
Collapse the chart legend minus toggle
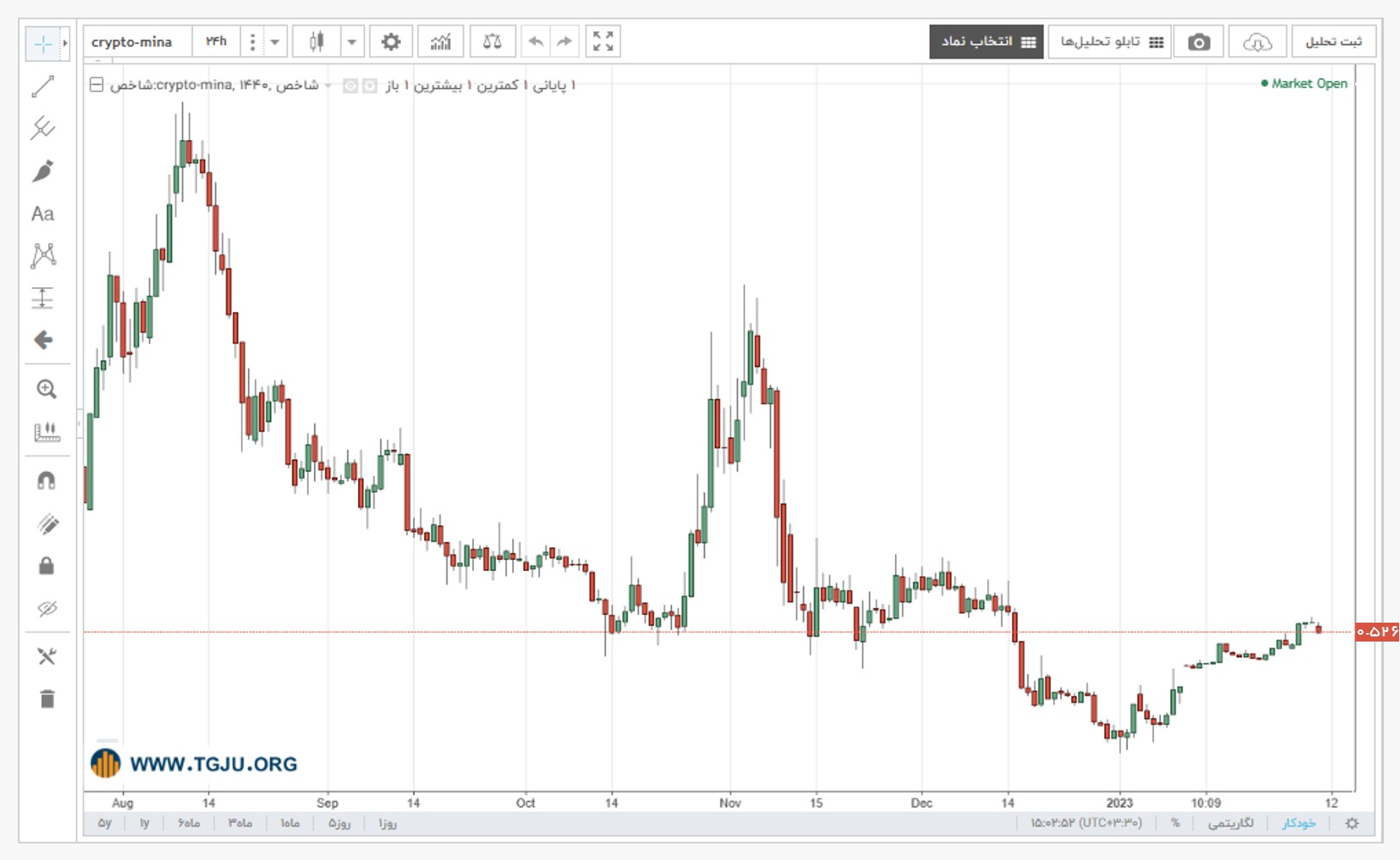[x=96, y=84]
